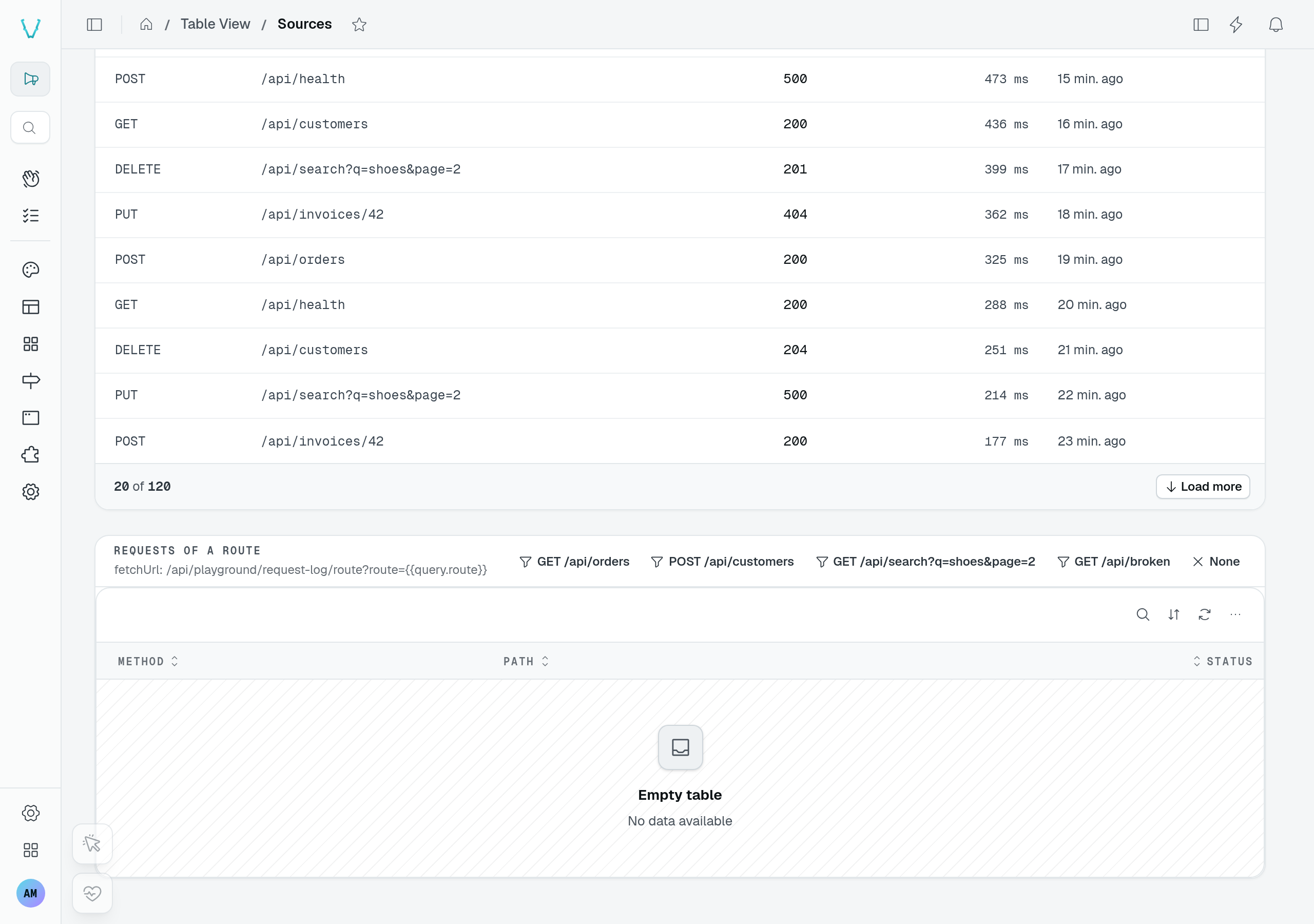
Task: Click the 16 min. ago timestamp
Action: 1090,124
